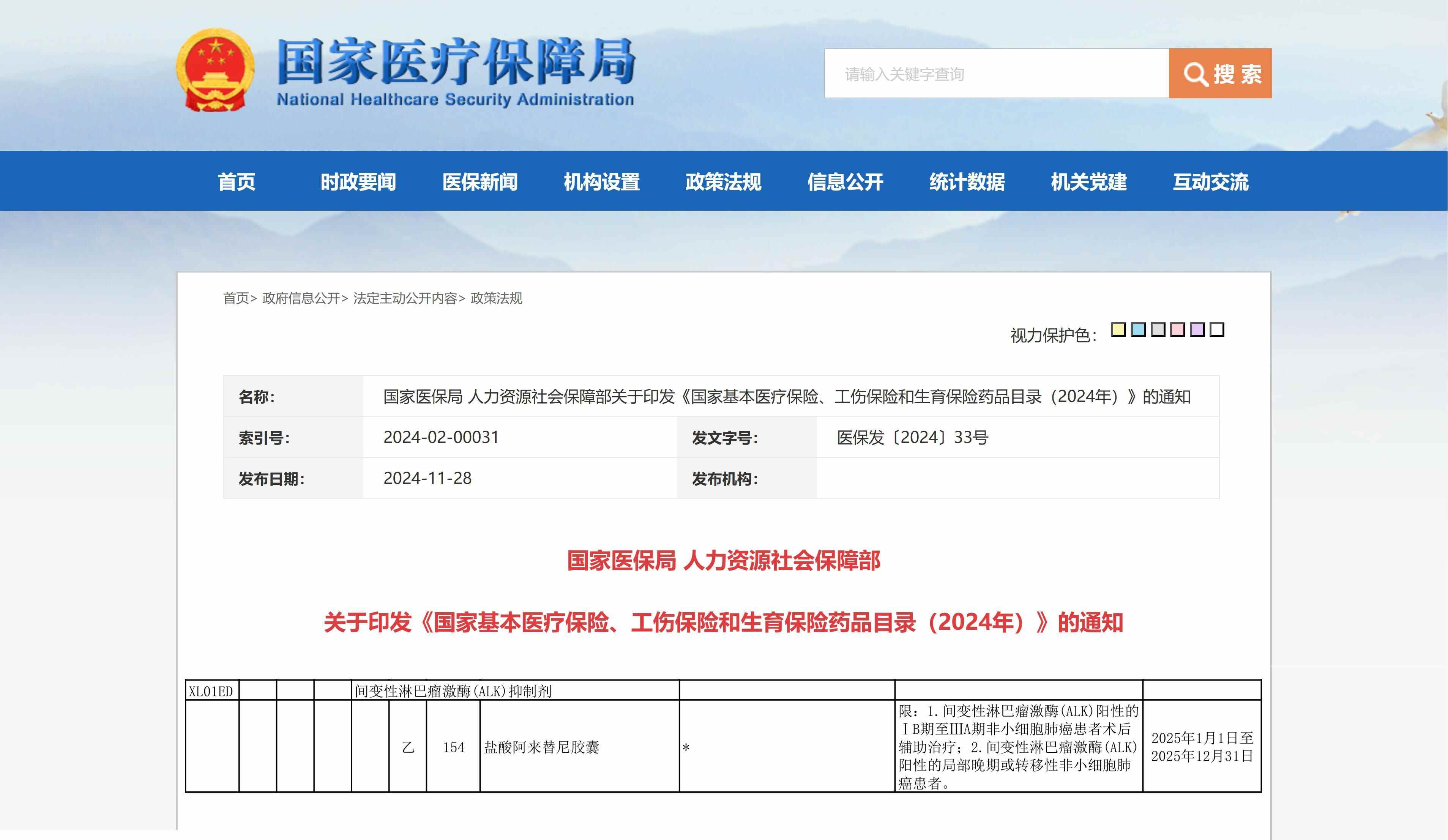Click the magnifier search icon
This screenshot has width=1448, height=840.
click(1195, 74)
